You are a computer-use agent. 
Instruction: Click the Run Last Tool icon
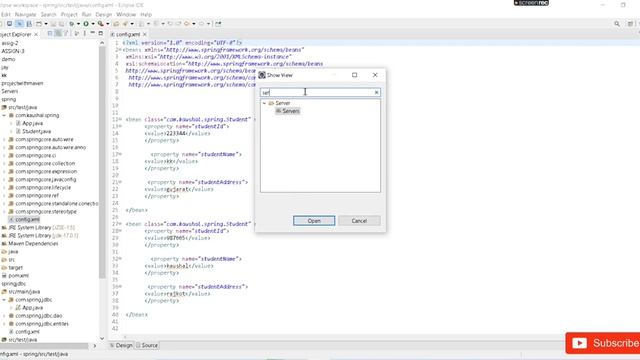(100, 24)
